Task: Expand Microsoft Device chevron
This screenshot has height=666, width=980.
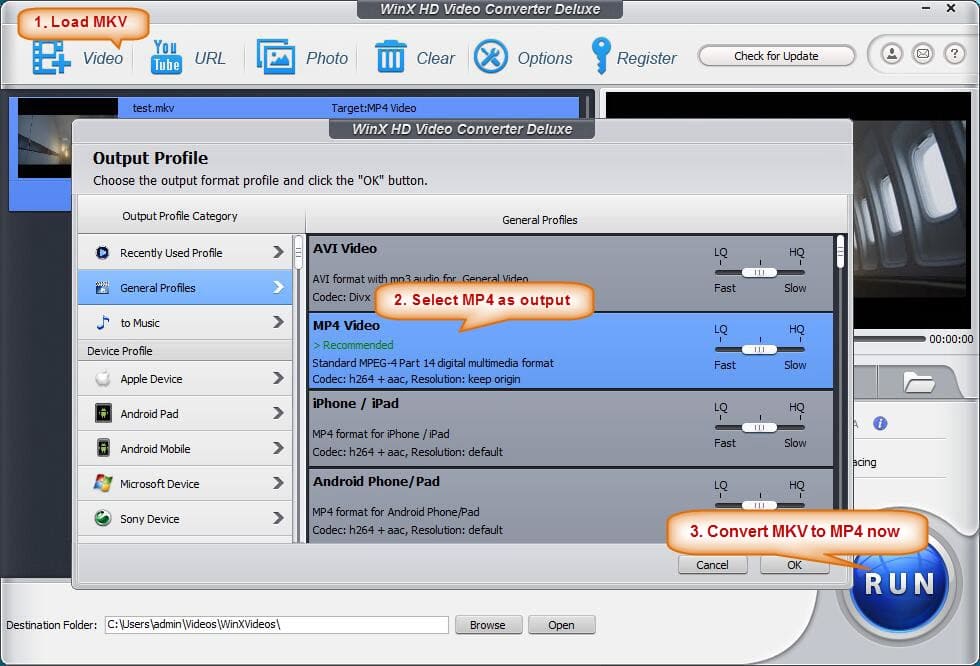Action: [278, 483]
